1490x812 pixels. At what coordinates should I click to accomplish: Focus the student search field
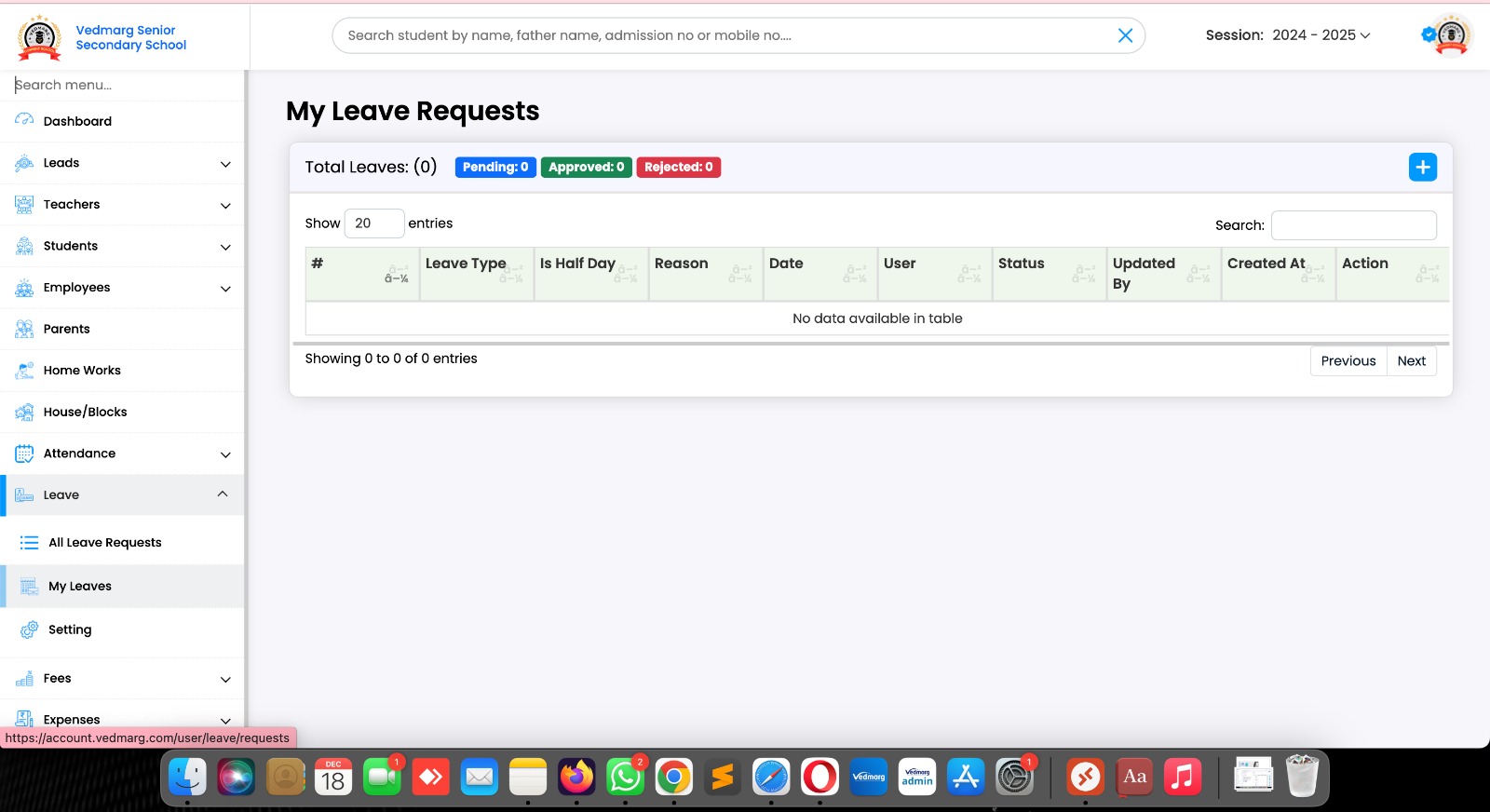pos(726,35)
